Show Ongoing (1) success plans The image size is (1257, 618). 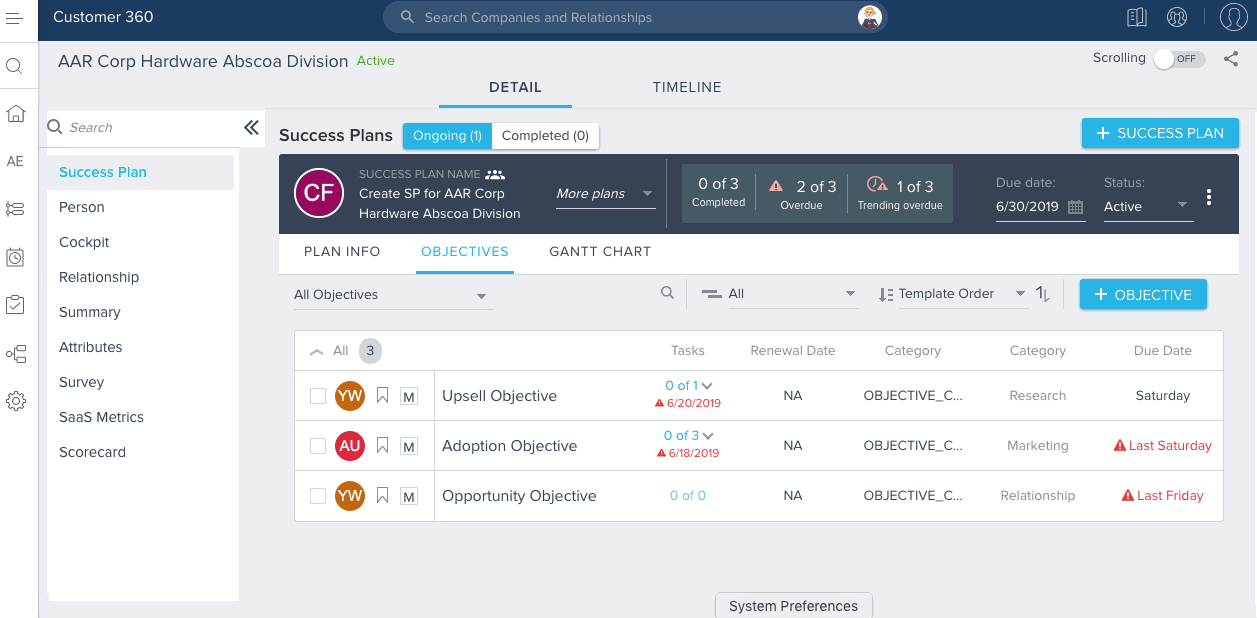[447, 136]
